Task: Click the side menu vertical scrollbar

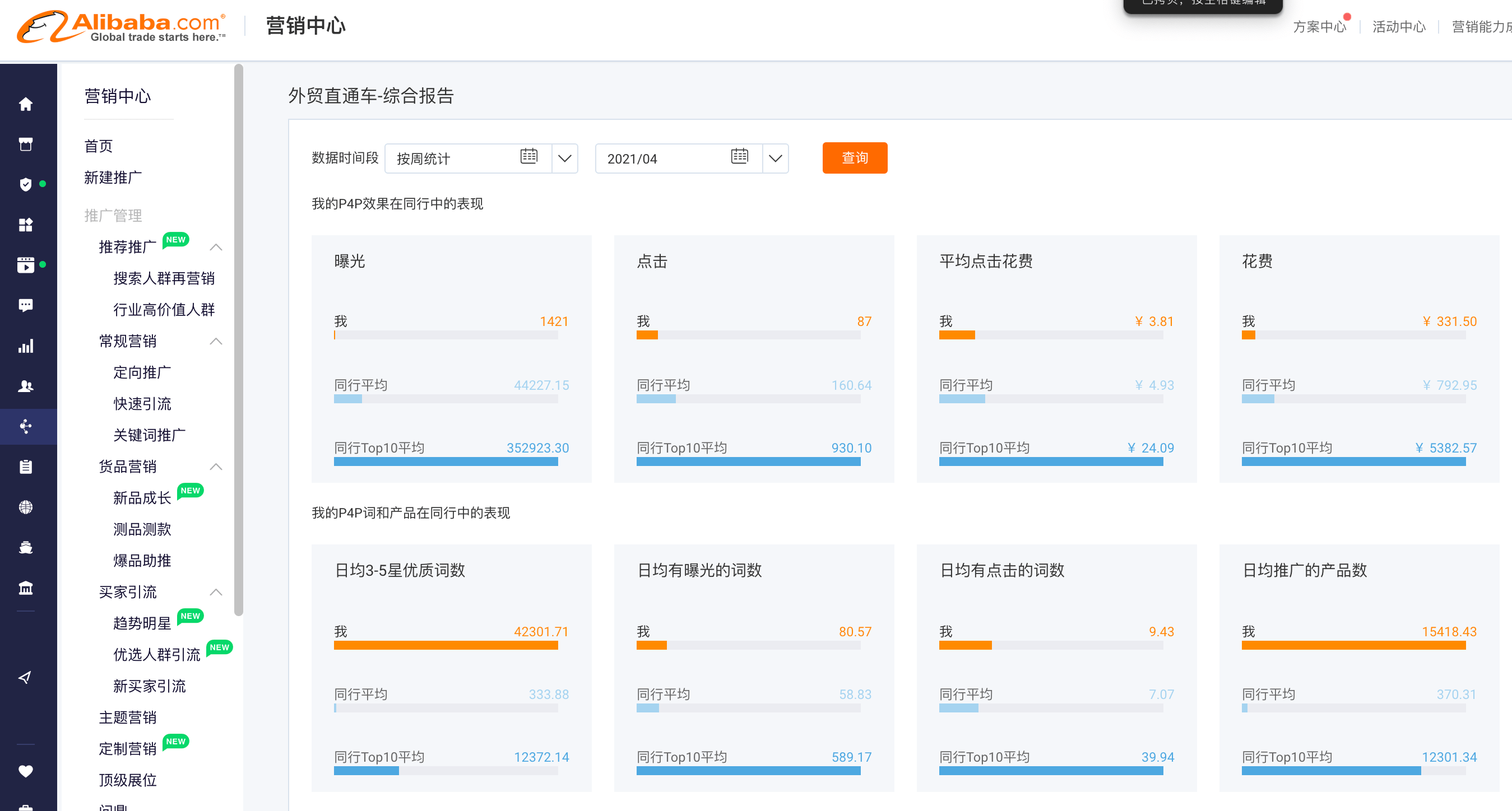Action: point(238,340)
